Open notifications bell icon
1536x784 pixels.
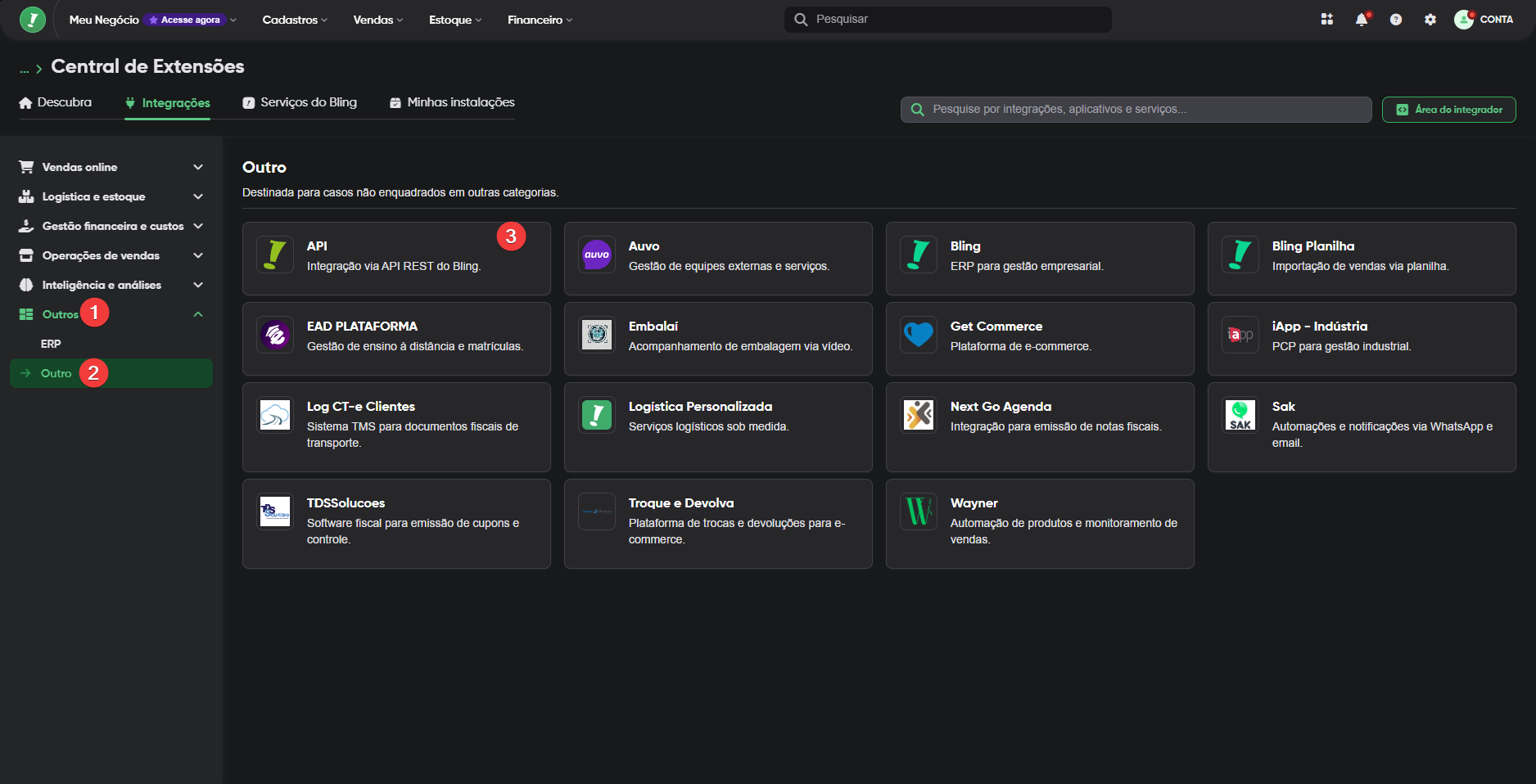(x=1362, y=19)
